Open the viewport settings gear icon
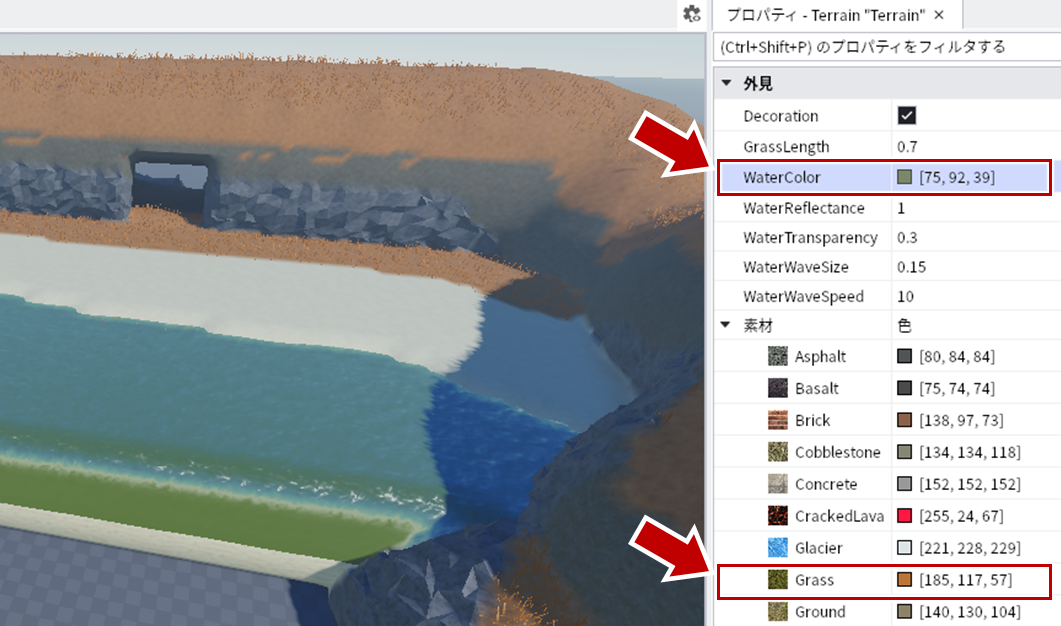 coord(692,14)
